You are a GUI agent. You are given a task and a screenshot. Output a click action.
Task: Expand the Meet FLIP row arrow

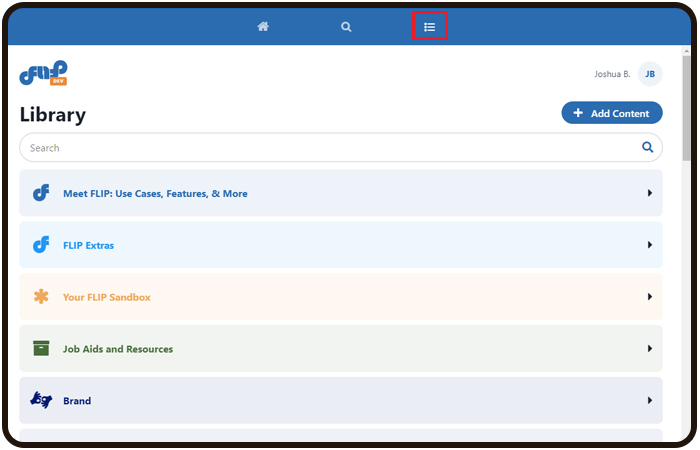(650, 193)
